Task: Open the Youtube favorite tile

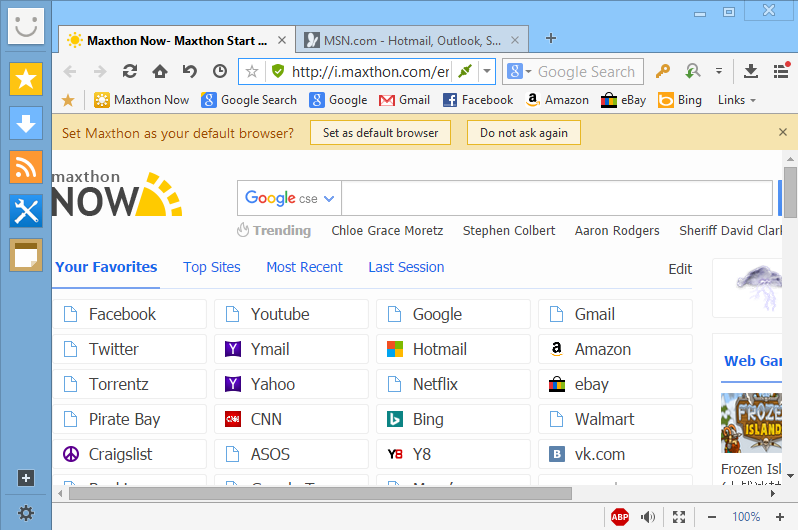Action: pos(291,314)
